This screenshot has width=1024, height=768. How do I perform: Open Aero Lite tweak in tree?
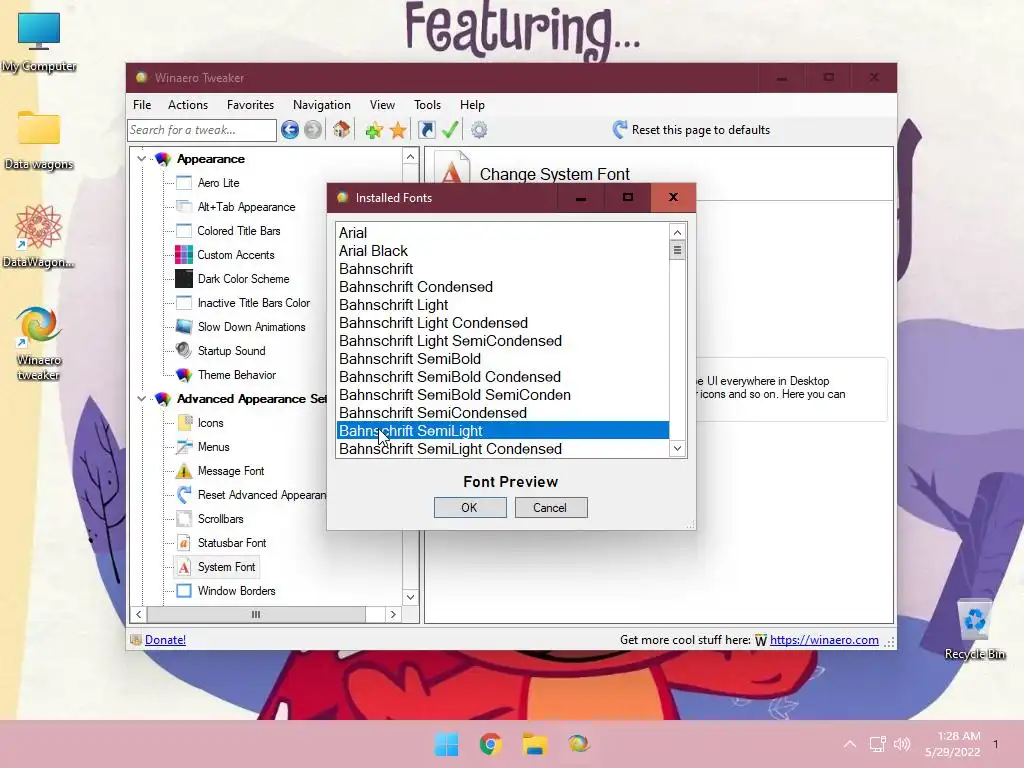(219, 183)
